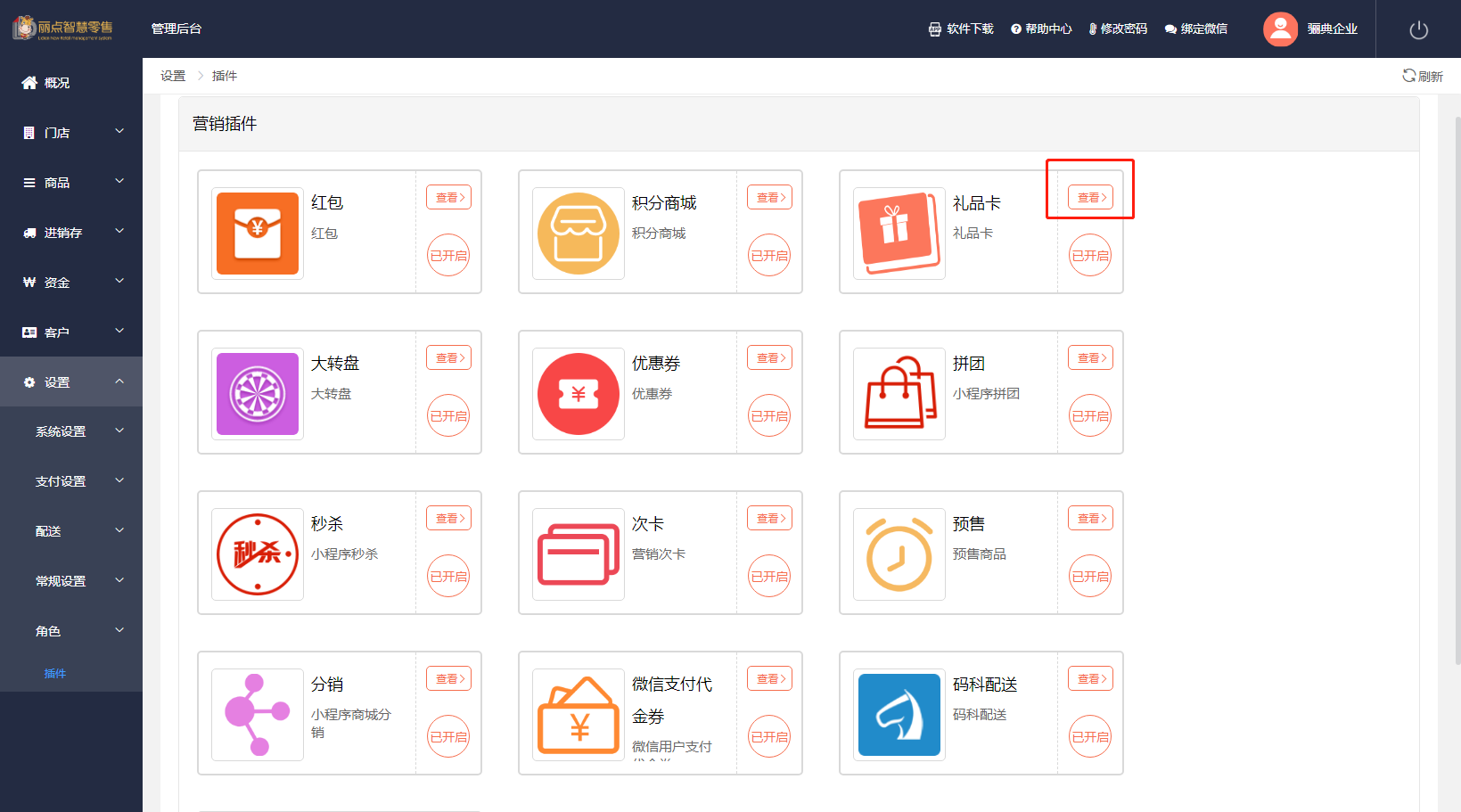Click the user avatar icon
Image resolution: width=1461 pixels, height=812 pixels.
pos(1280,29)
